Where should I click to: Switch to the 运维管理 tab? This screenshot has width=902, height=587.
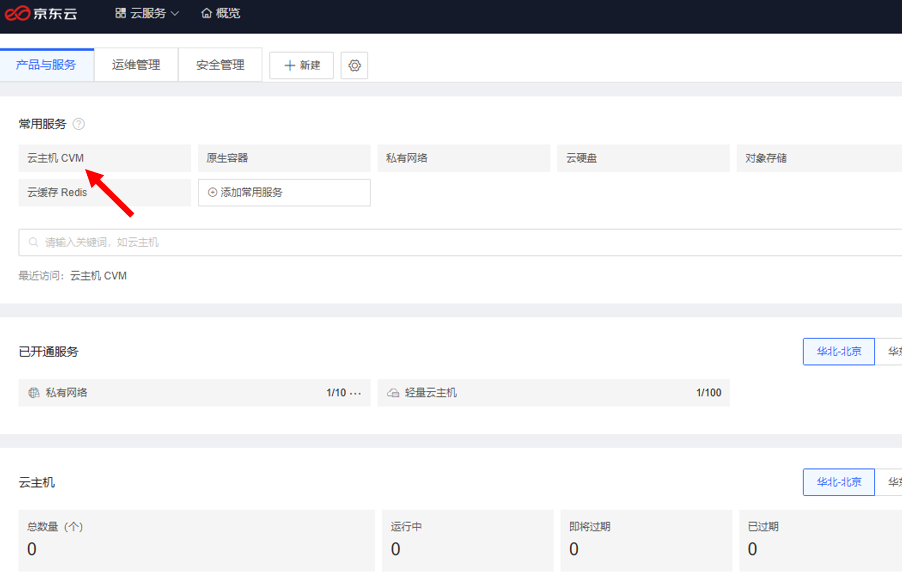(x=136, y=65)
